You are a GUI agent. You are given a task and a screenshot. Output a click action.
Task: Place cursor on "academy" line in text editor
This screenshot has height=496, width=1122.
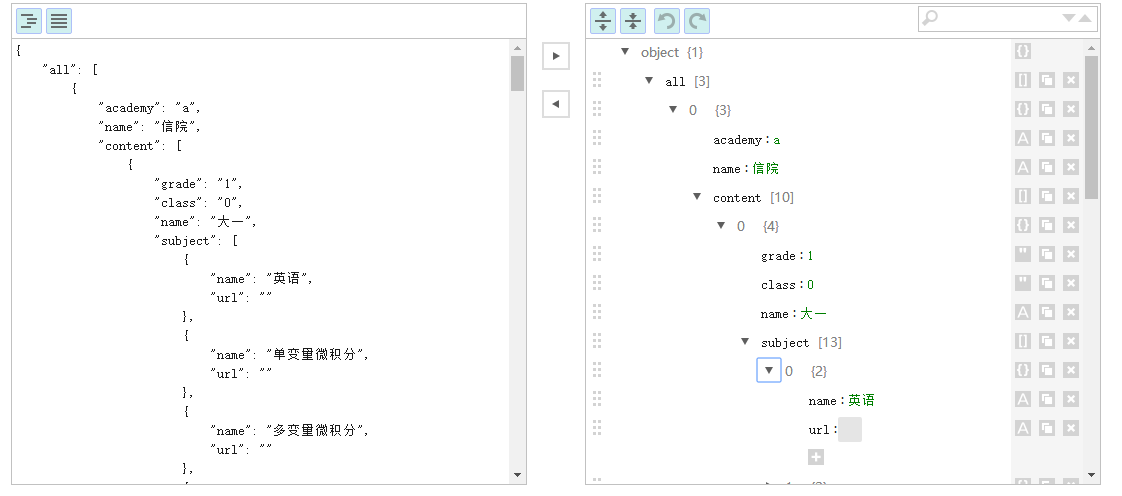click(150, 108)
